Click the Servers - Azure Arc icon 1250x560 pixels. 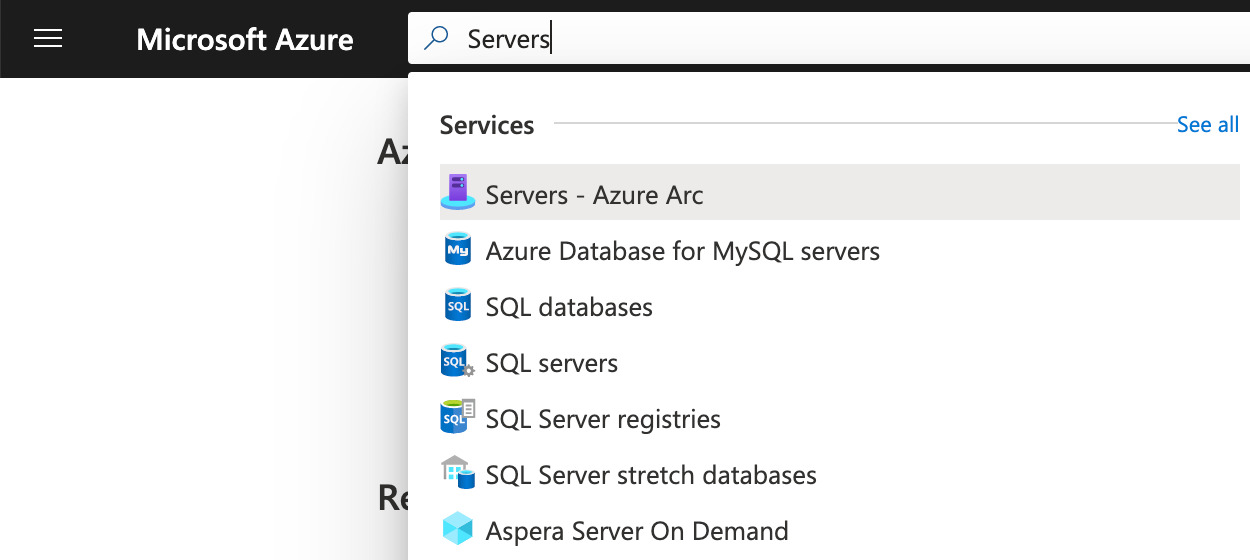458,192
